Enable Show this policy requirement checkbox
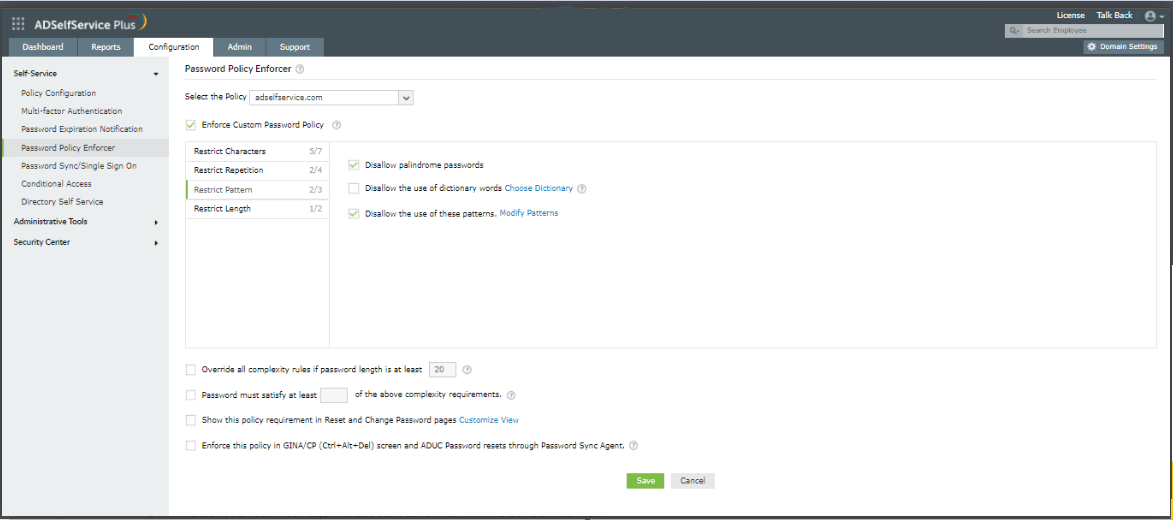 [190, 420]
